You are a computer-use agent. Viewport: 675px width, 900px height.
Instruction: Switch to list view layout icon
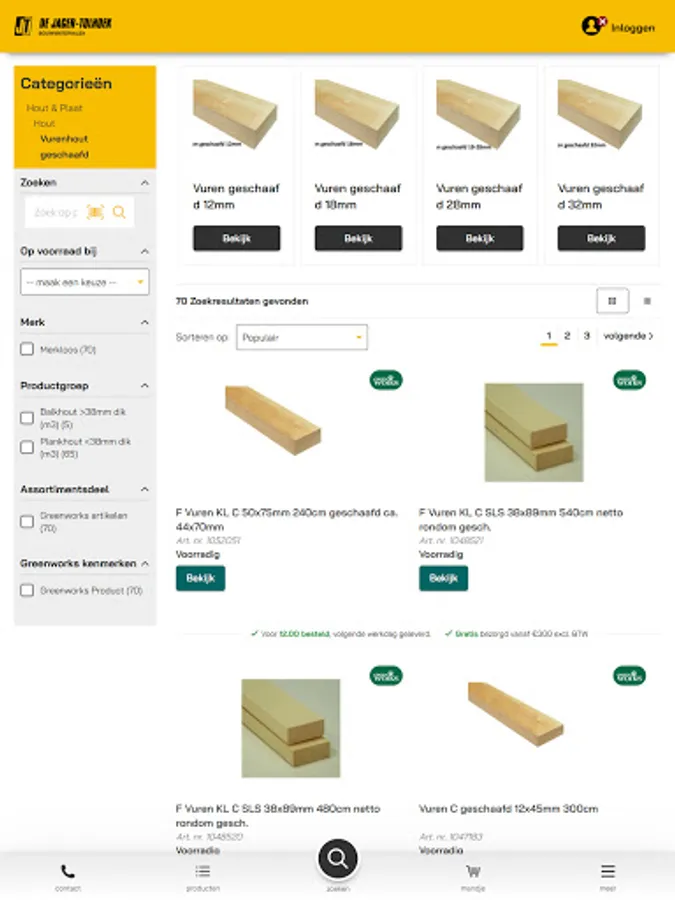(x=647, y=301)
